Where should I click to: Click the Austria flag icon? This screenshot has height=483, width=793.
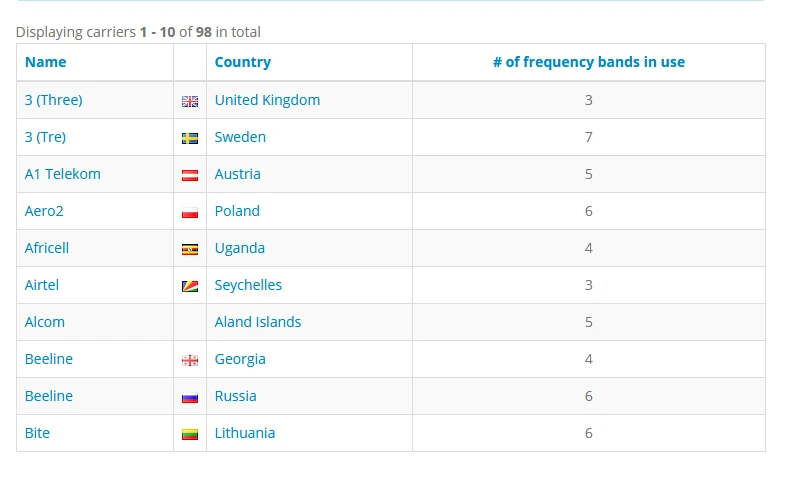tap(190, 175)
